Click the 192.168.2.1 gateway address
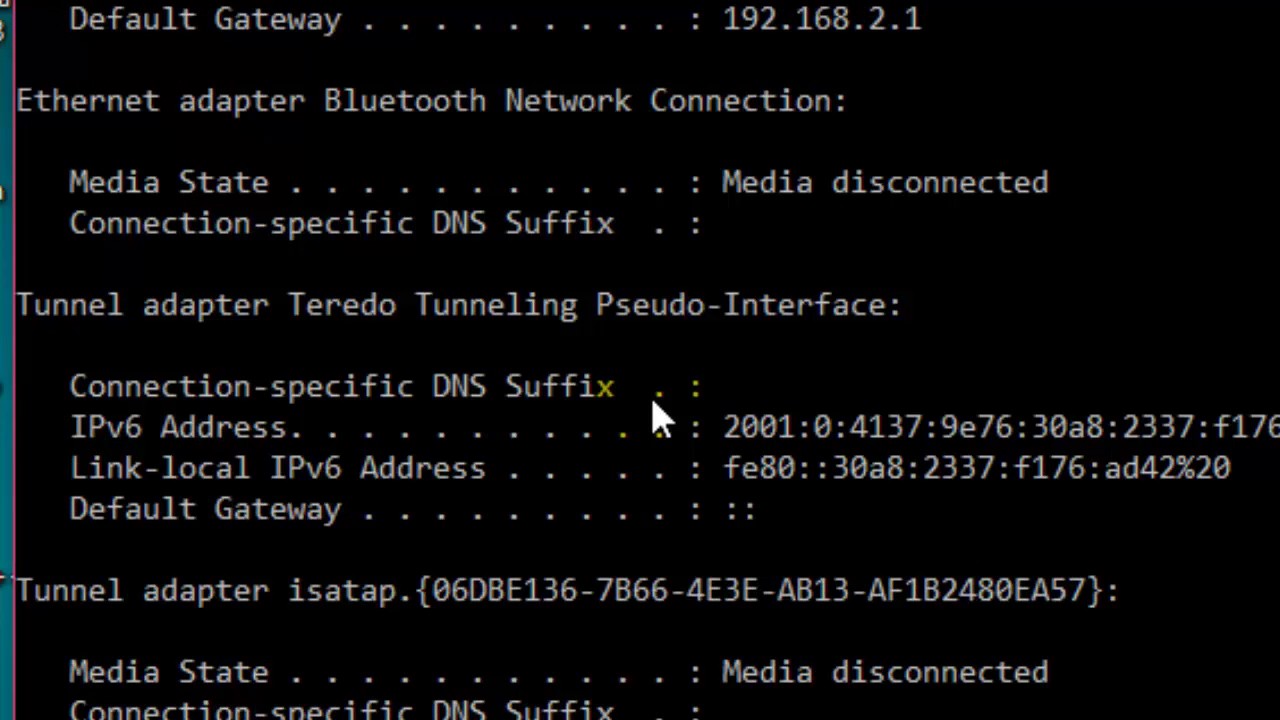The height and width of the screenshot is (720, 1280). coord(821,19)
